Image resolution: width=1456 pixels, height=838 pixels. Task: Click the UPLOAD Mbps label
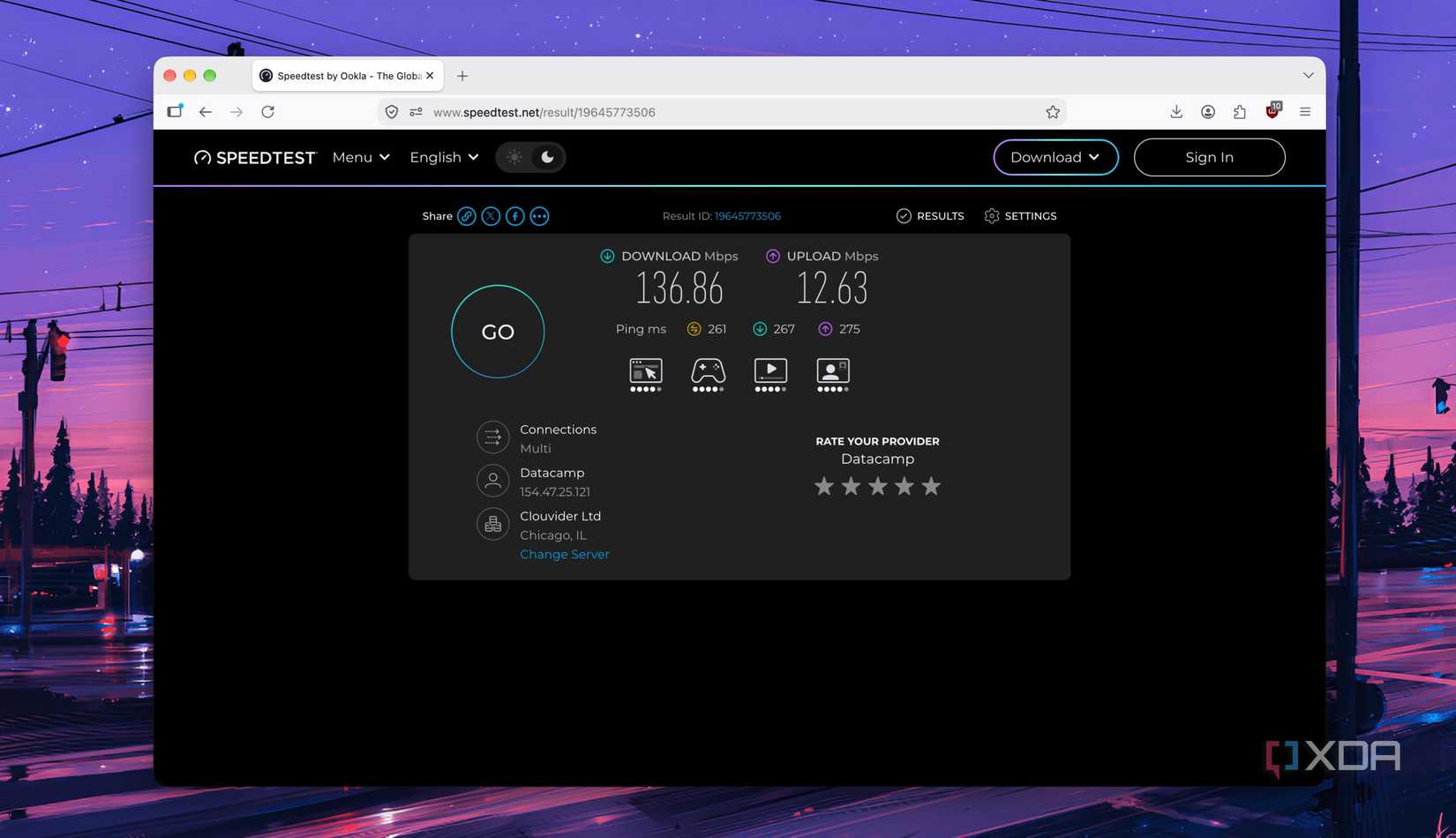point(832,256)
